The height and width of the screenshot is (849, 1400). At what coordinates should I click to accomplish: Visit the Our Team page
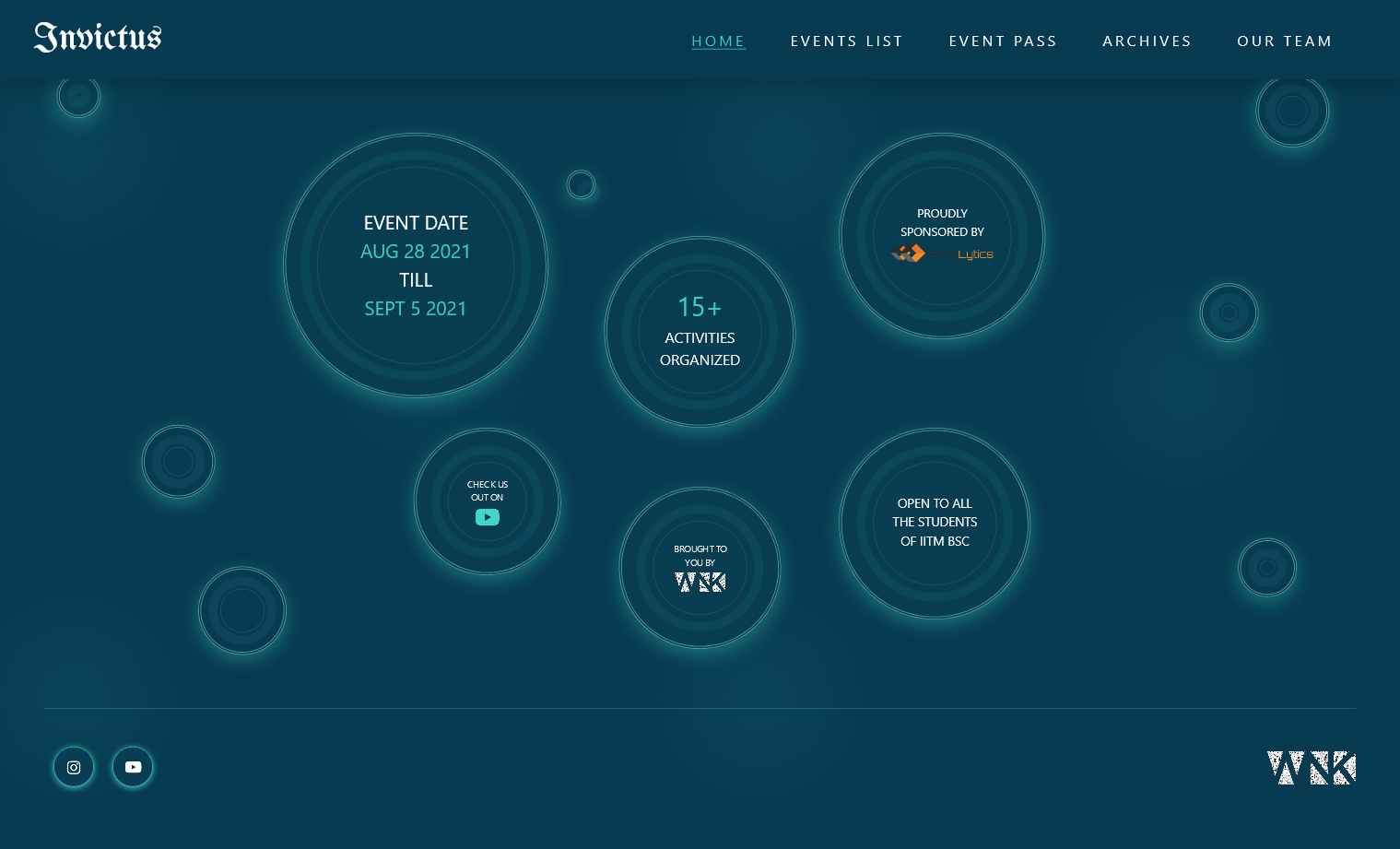[1284, 41]
